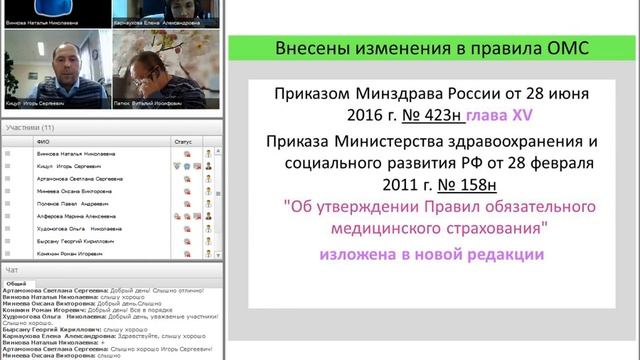Click role person icon for Конюхин Роман Игоревич

pos(209,254)
